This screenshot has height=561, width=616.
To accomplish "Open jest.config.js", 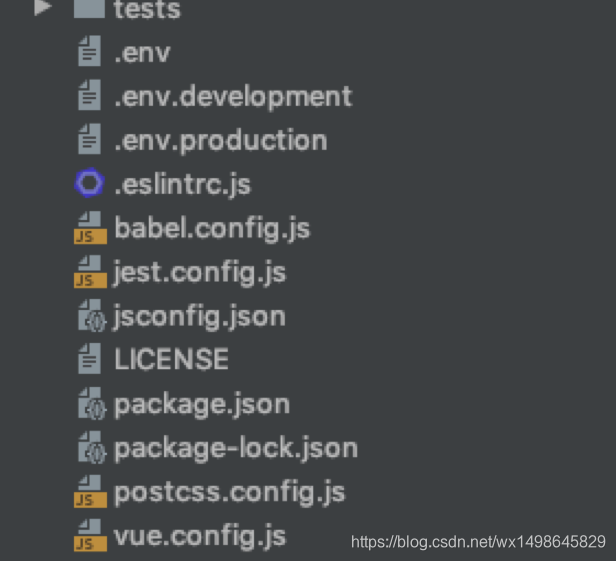I will click(x=200, y=272).
